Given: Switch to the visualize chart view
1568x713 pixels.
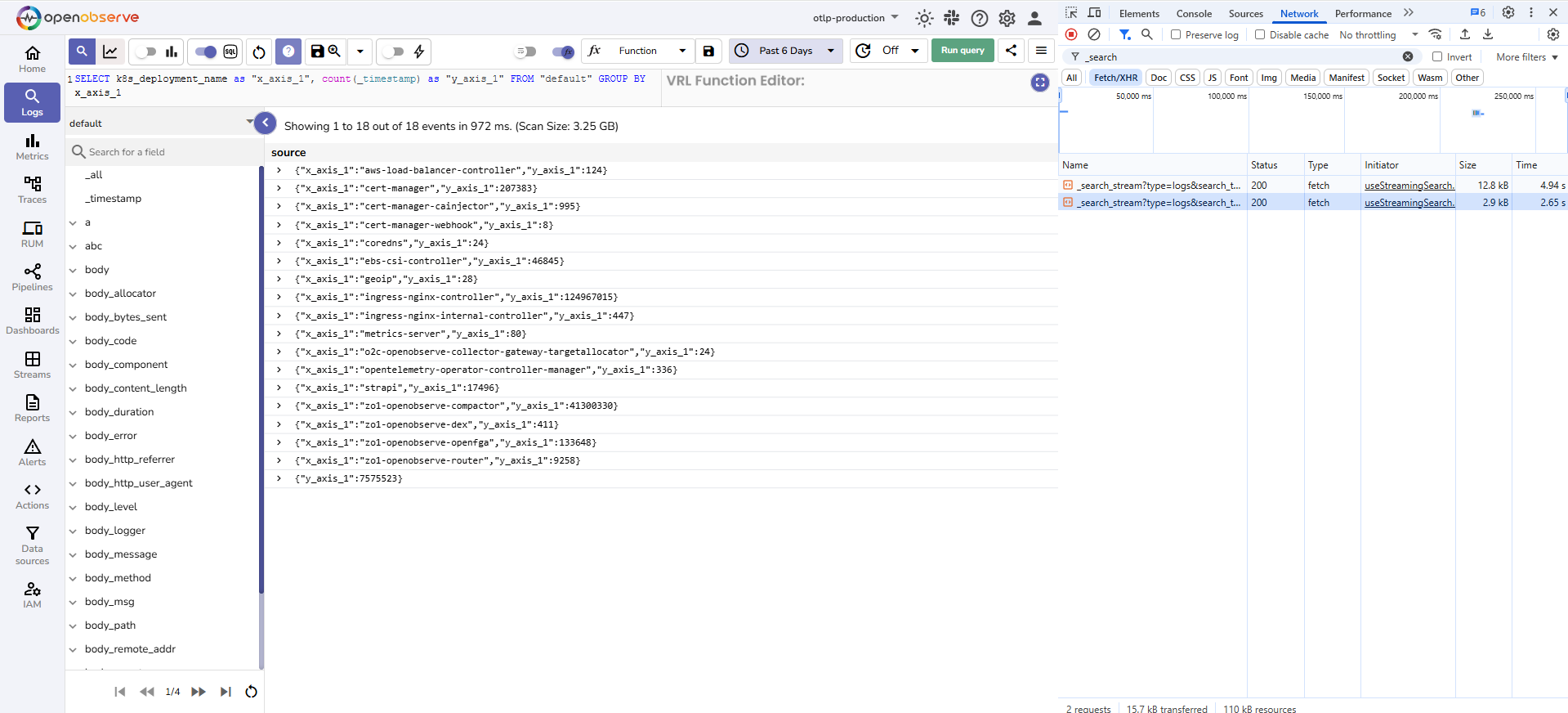Looking at the screenshot, I should click(x=110, y=52).
